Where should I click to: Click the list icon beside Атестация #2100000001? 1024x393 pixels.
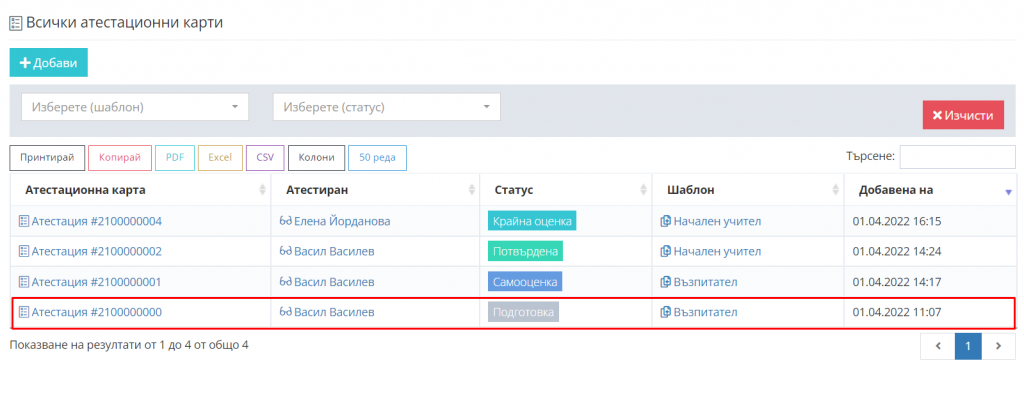(x=24, y=282)
